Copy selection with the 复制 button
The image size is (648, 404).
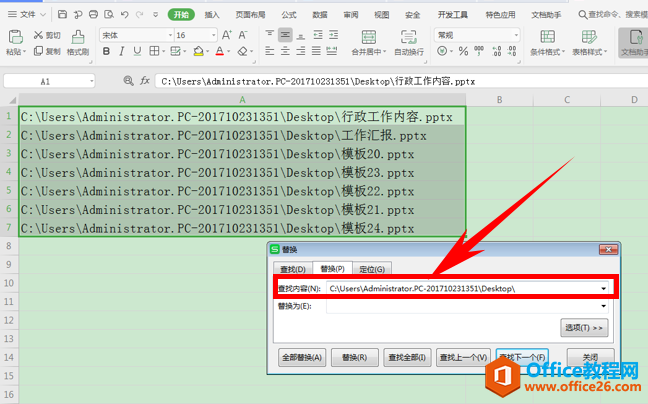[x=47, y=51]
